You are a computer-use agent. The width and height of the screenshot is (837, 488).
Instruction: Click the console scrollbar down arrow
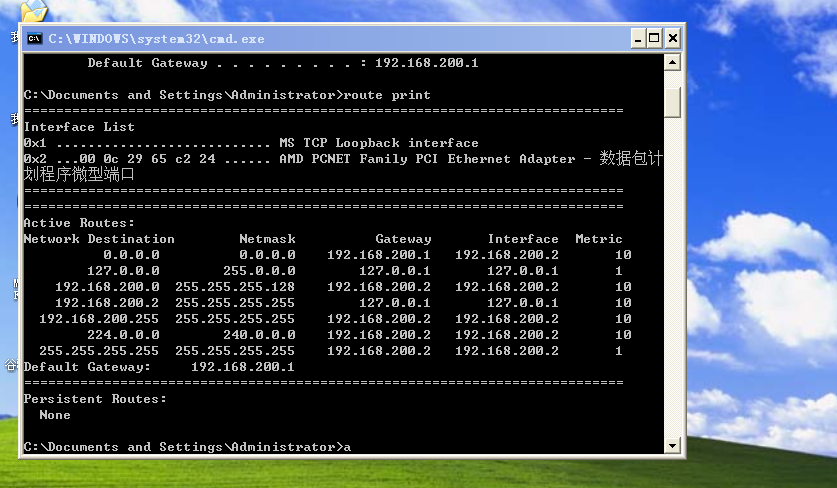672,445
